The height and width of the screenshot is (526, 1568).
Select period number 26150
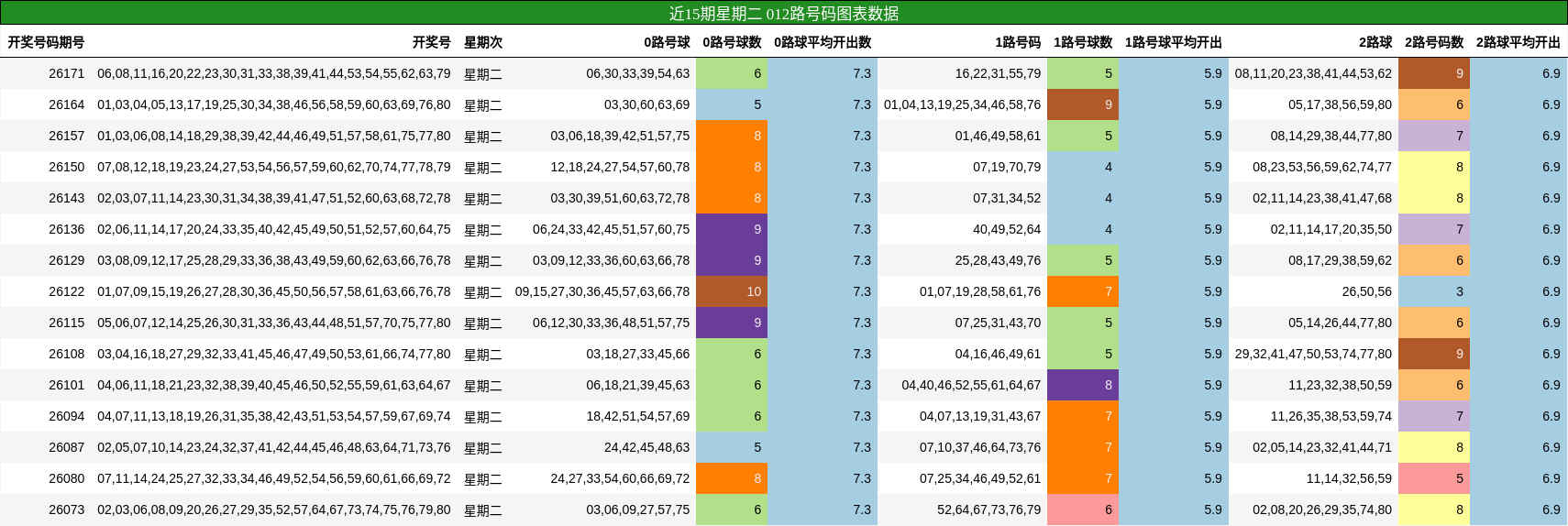66,167
